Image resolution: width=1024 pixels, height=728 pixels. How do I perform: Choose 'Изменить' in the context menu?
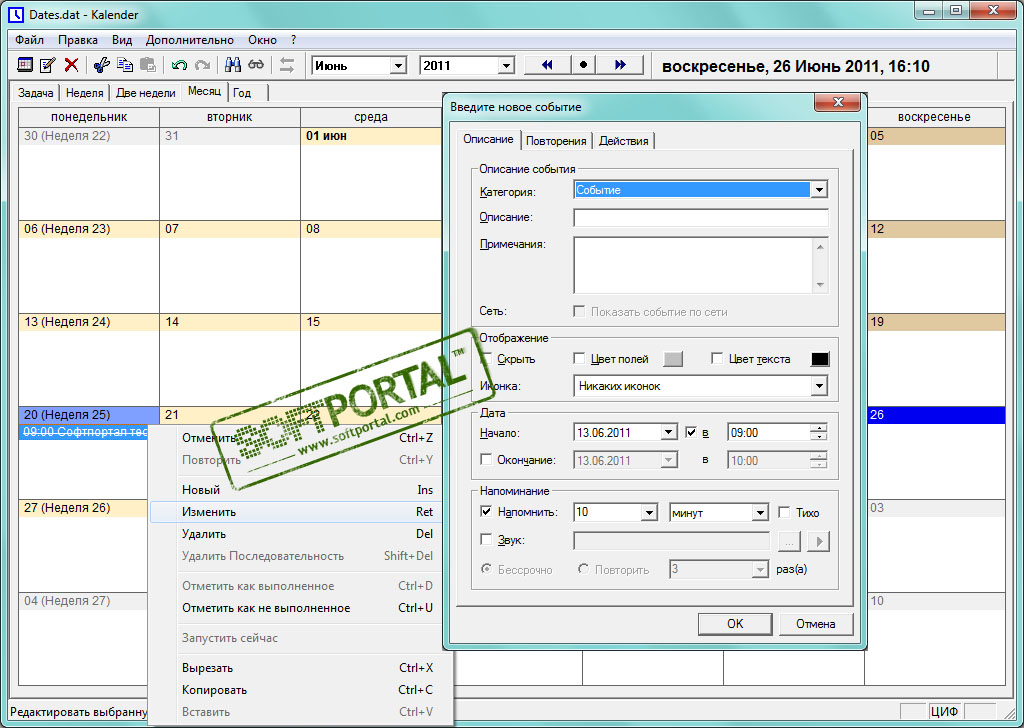click(x=296, y=512)
